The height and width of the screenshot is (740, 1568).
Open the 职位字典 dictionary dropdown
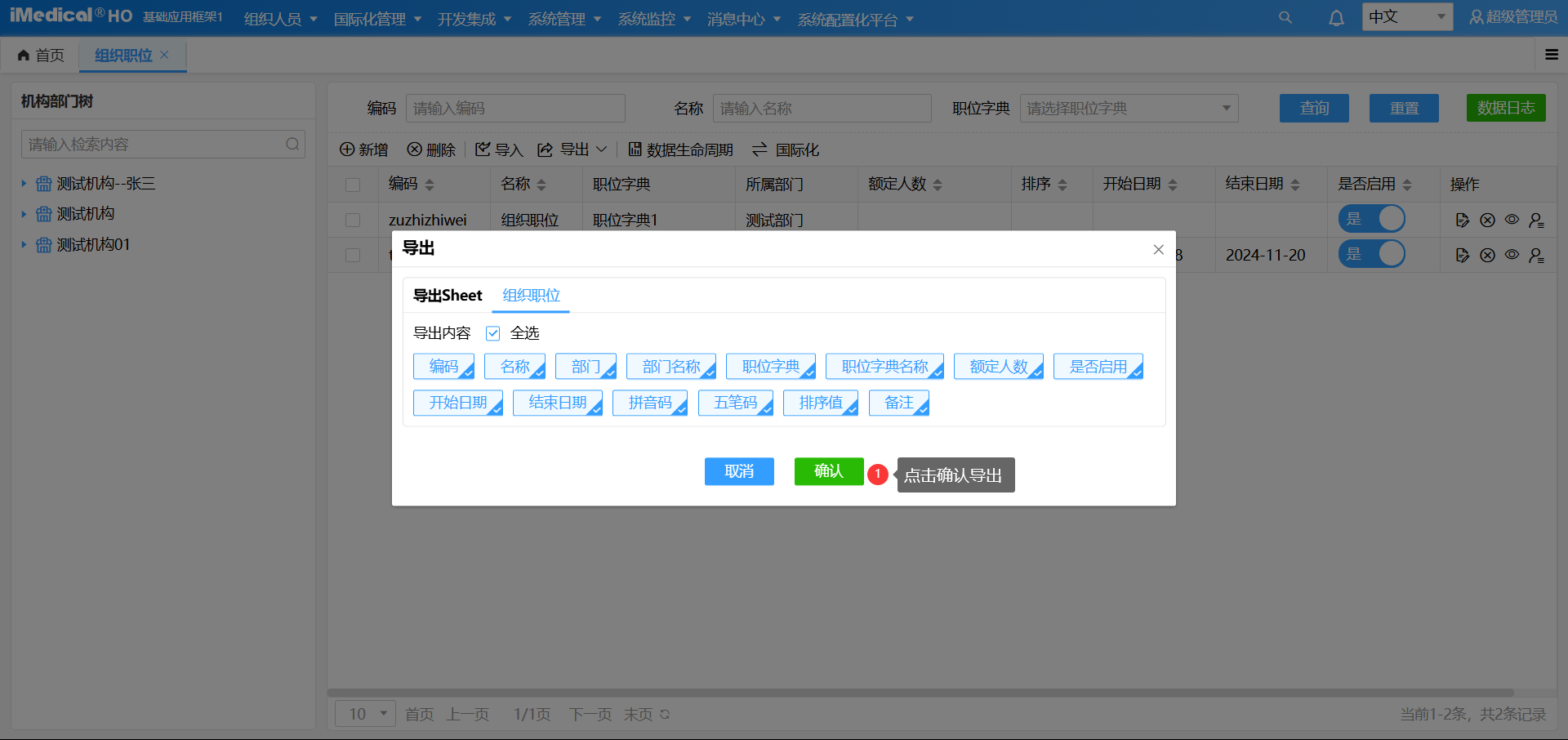[1129, 108]
